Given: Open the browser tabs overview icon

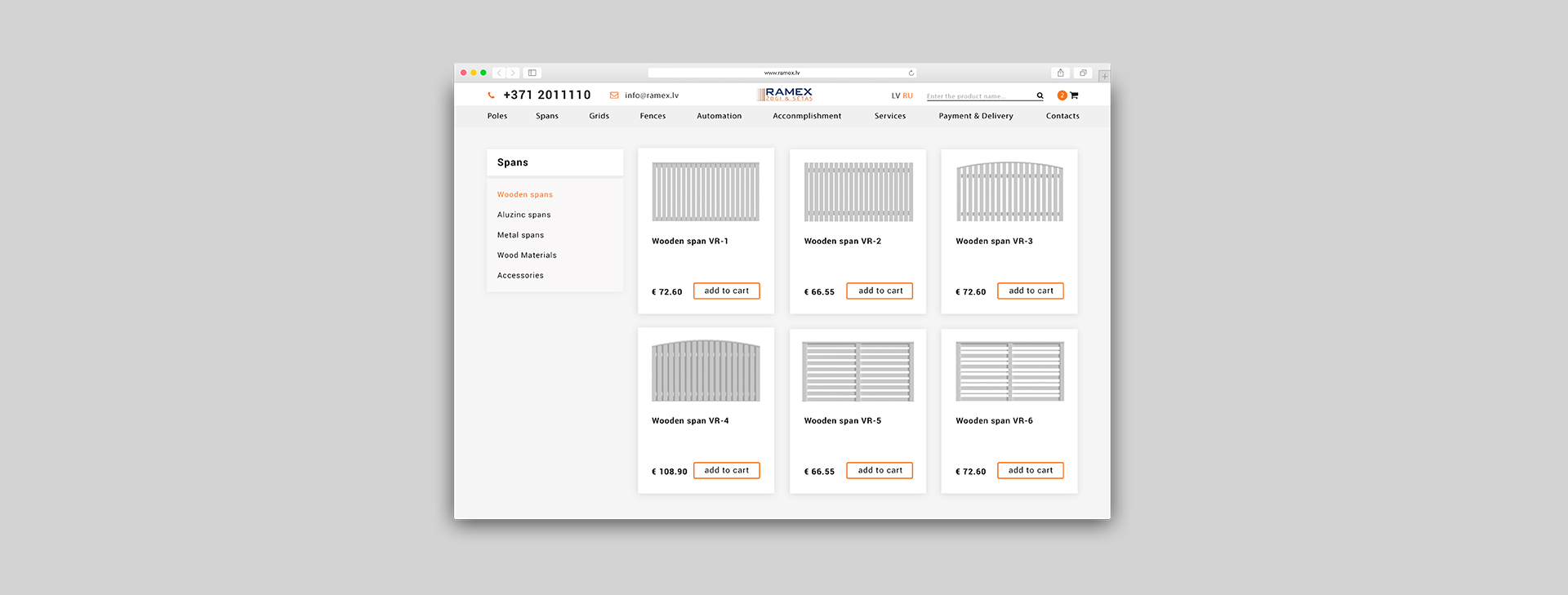Looking at the screenshot, I should tap(1083, 73).
